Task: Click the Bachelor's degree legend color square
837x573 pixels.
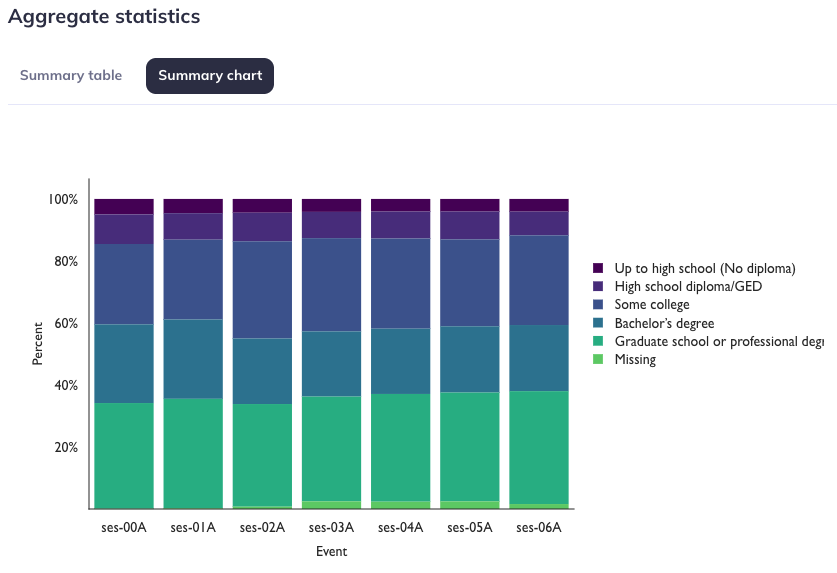Action: pyautogui.click(x=598, y=323)
